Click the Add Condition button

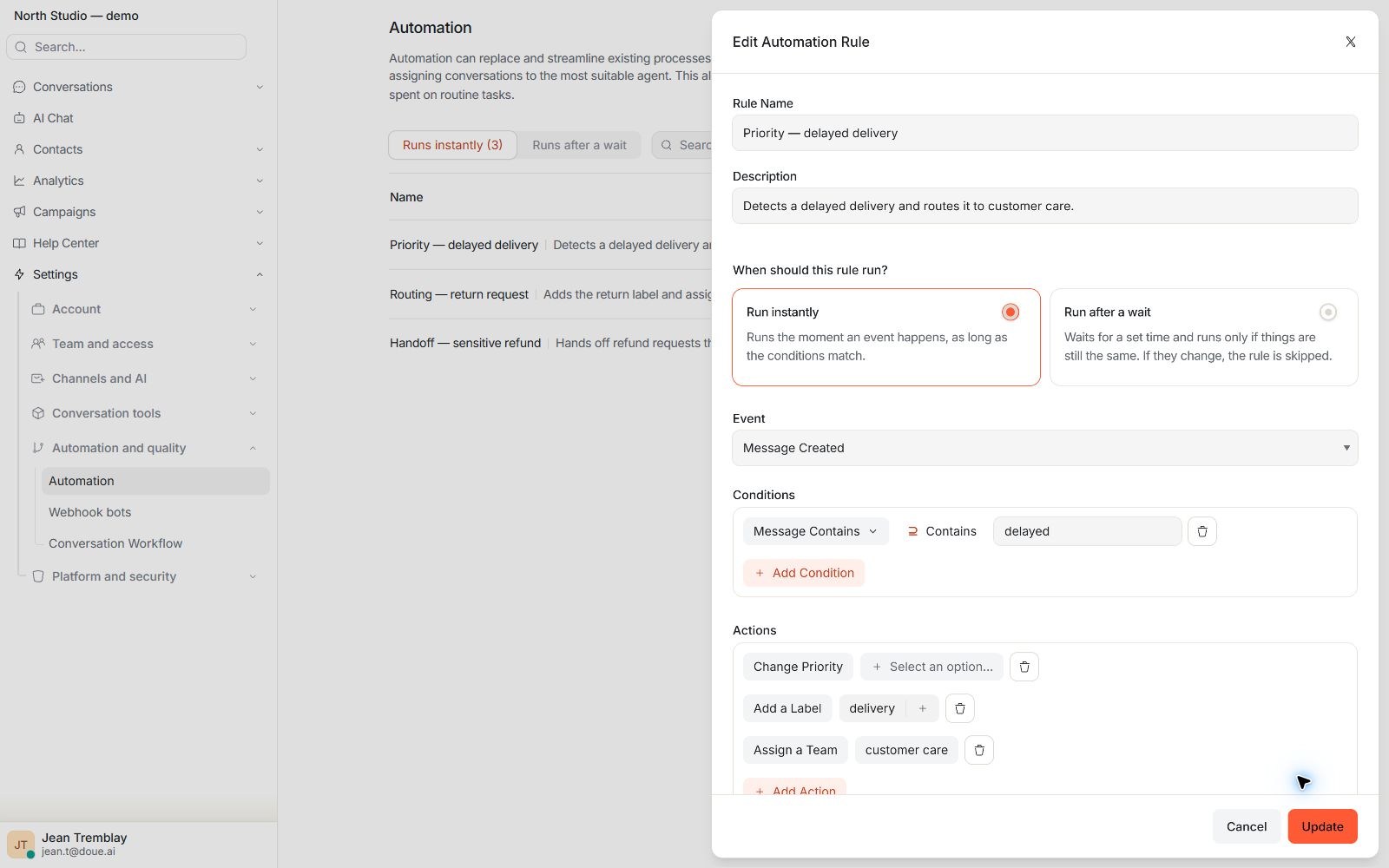(804, 573)
